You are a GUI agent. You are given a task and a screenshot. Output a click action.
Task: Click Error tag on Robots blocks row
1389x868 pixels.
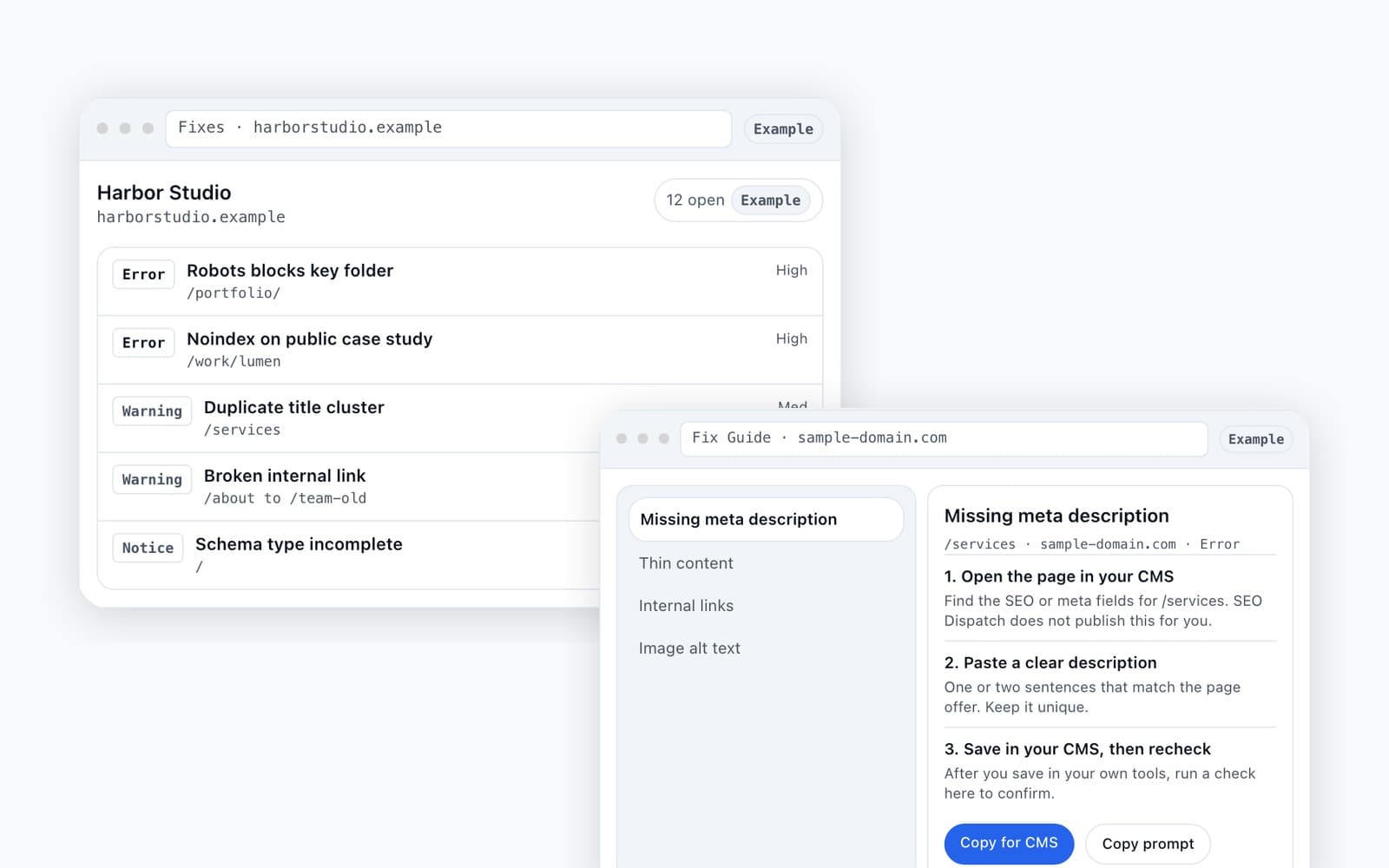[143, 274]
